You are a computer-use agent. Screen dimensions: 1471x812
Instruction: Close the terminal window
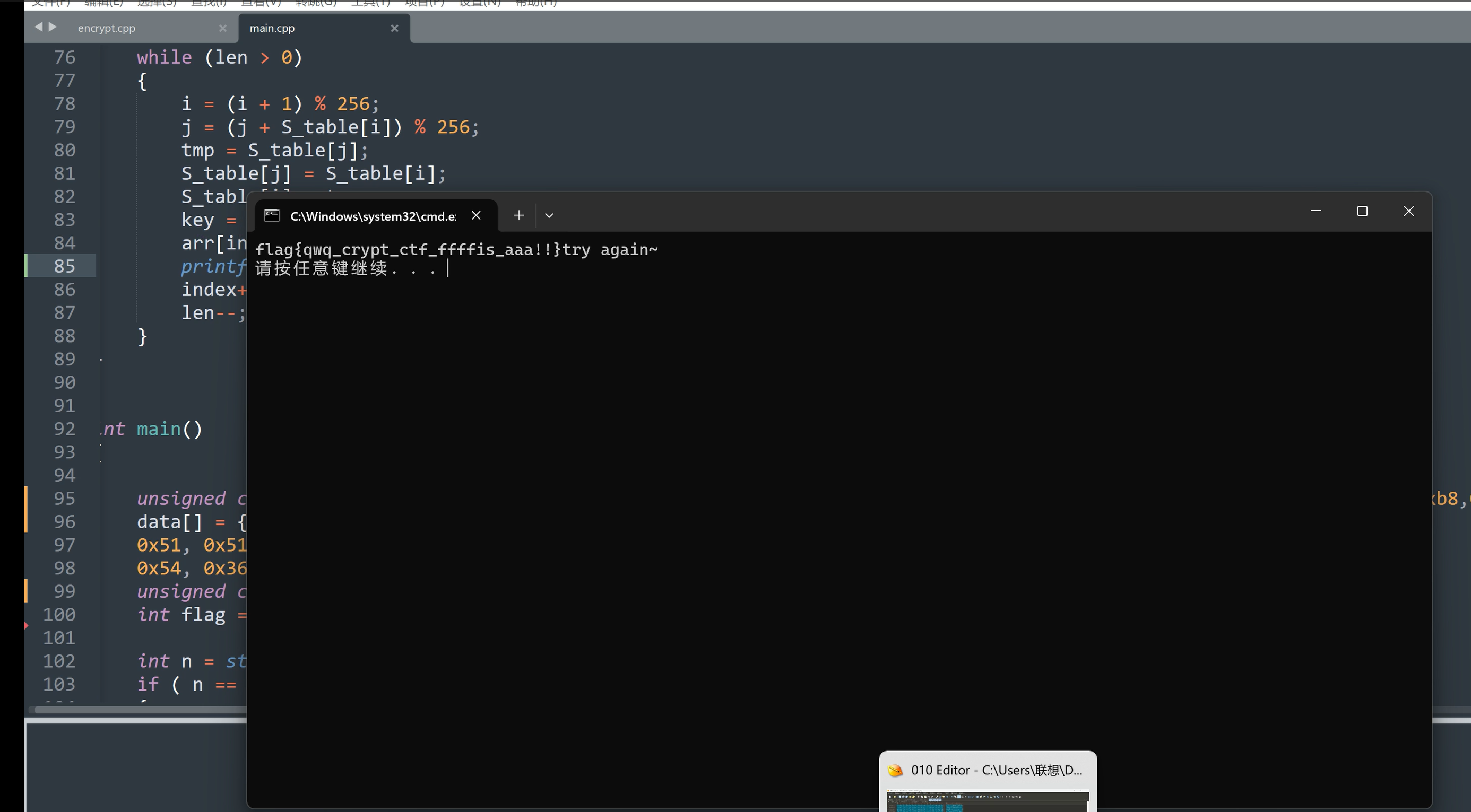pos(1408,211)
